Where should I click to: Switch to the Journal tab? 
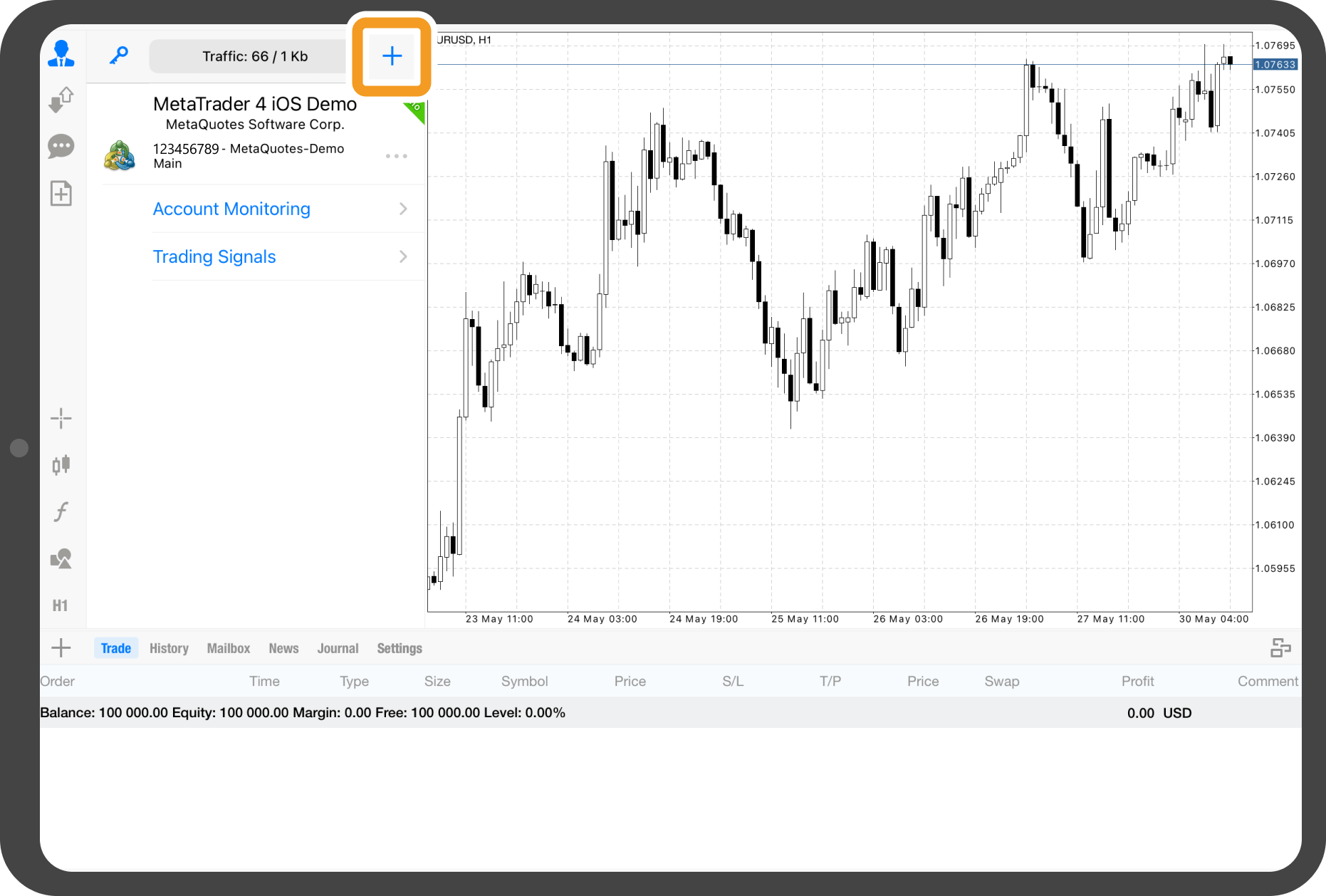(338, 648)
